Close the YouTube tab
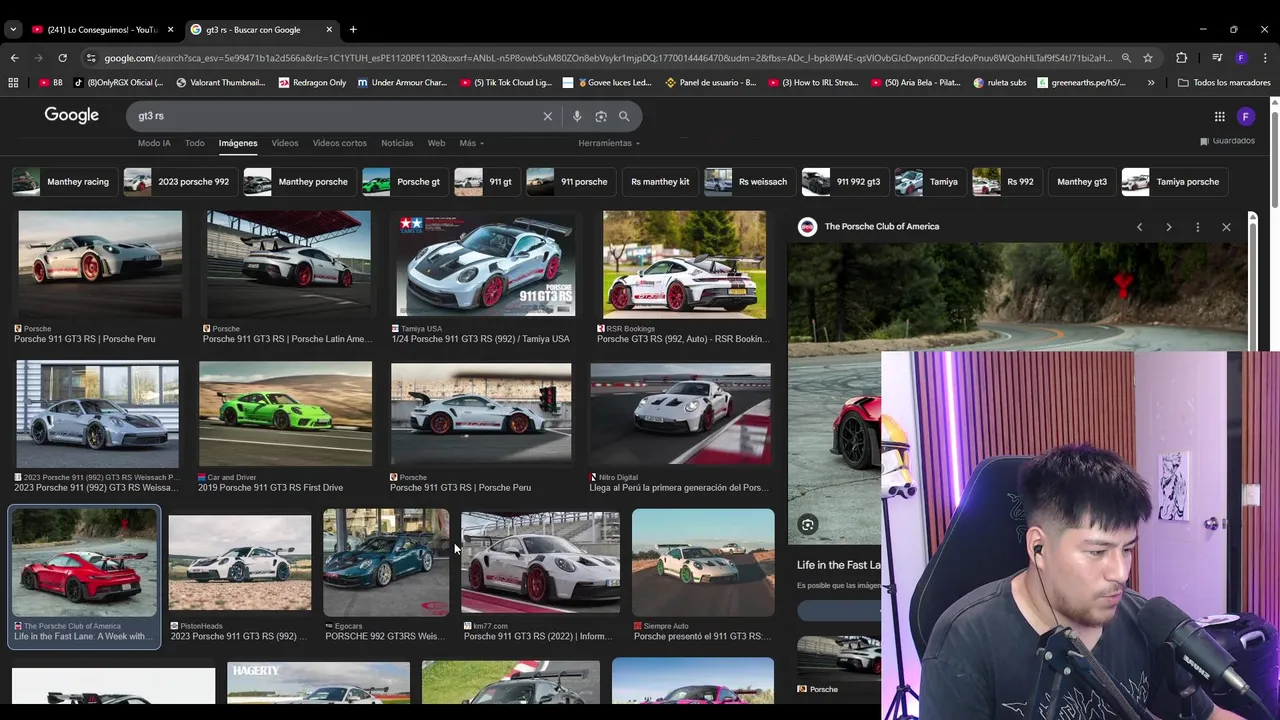The image size is (1280, 720). pyautogui.click(x=170, y=29)
